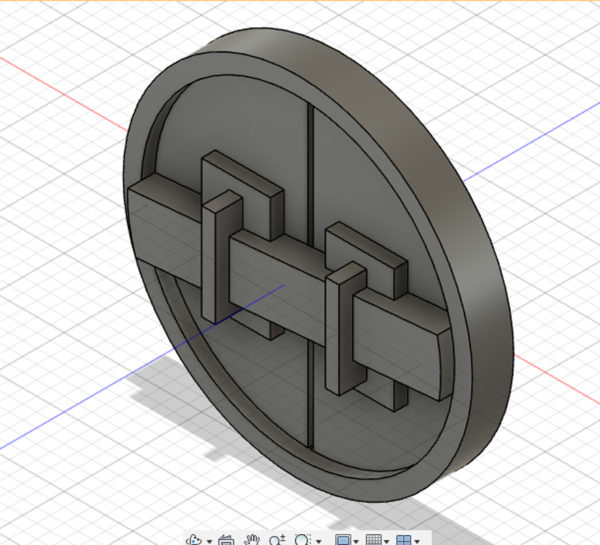The image size is (600, 545).
Task: Expand the Display Settings dropdown arrow
Action: 356,541
